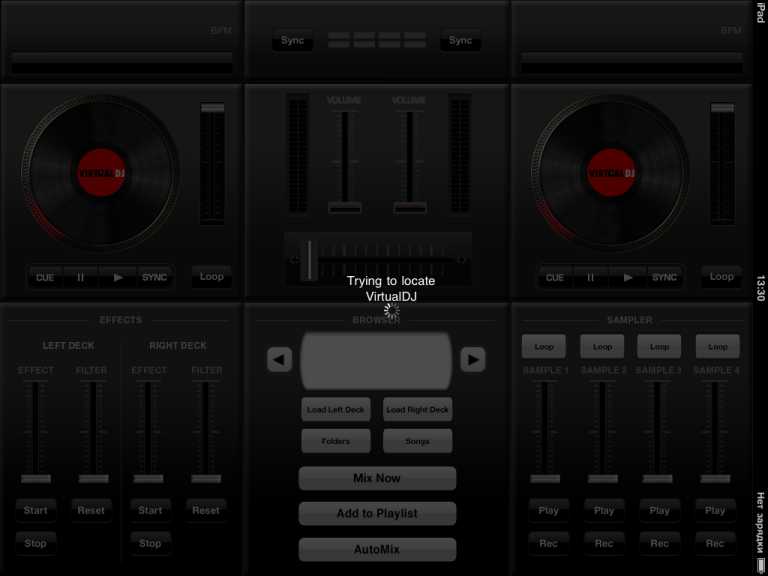Image resolution: width=768 pixels, height=576 pixels.
Task: Click the right VirtualDJ turntable platter
Action: pyautogui.click(x=611, y=173)
